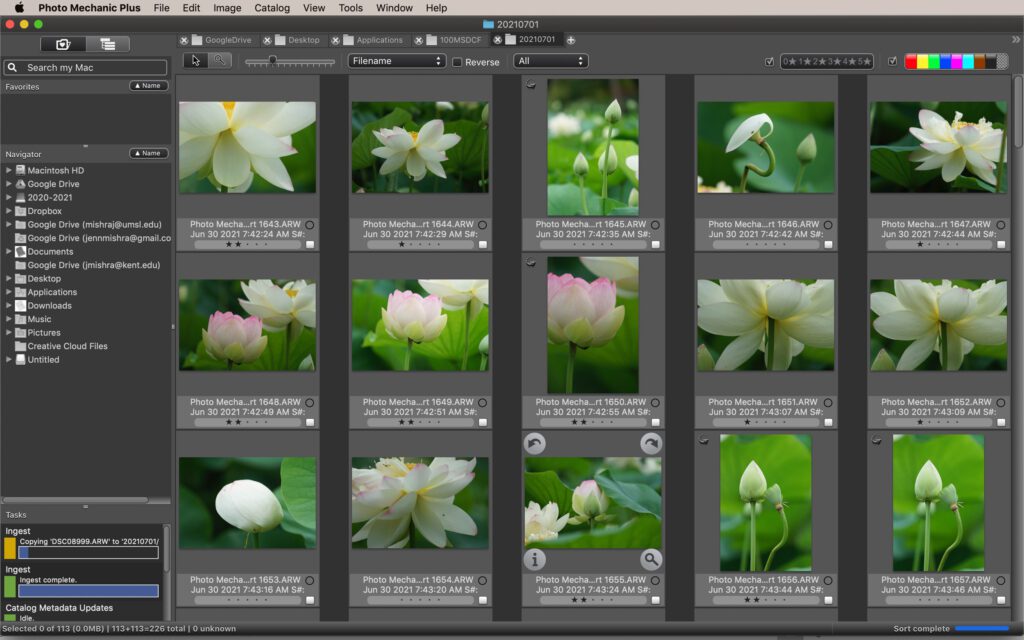Open the Catalog menu
This screenshot has height=640, width=1024.
coord(271,8)
